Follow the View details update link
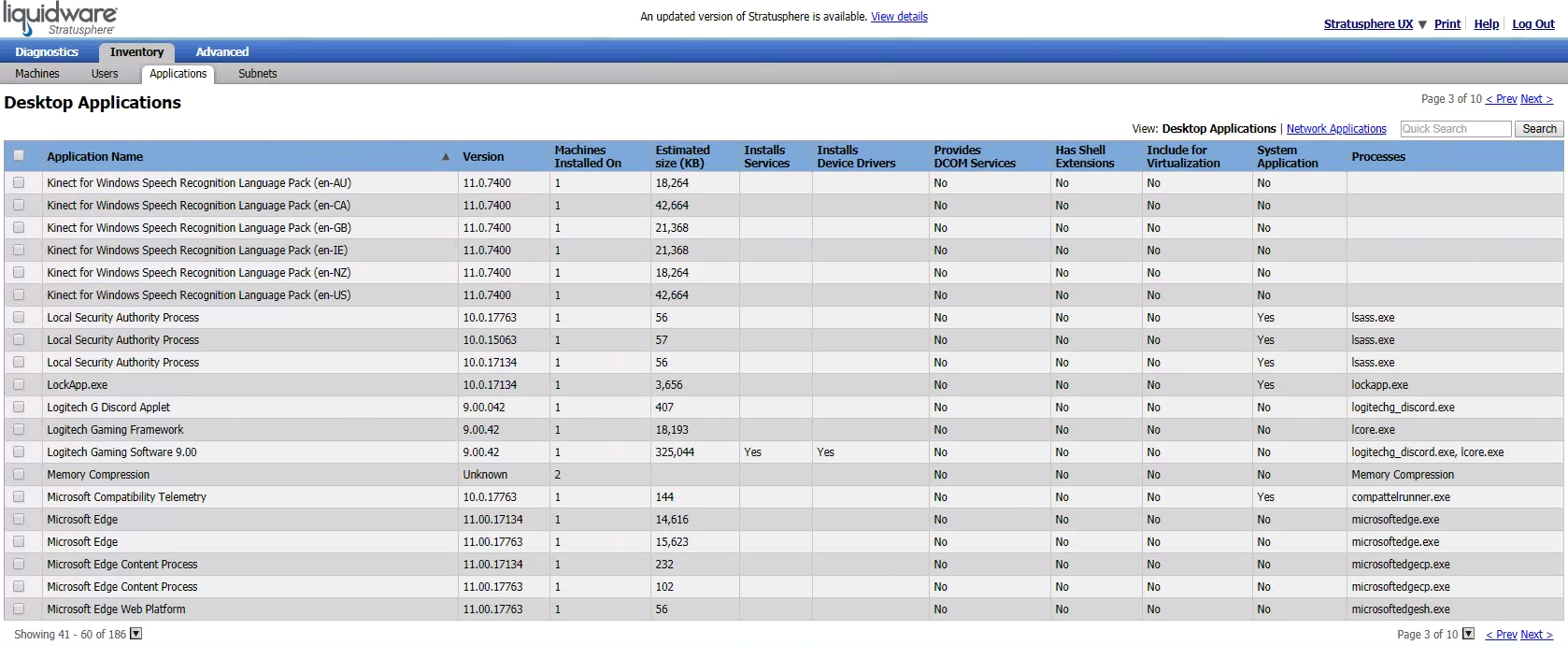This screenshot has height=645, width=1568. click(x=899, y=17)
